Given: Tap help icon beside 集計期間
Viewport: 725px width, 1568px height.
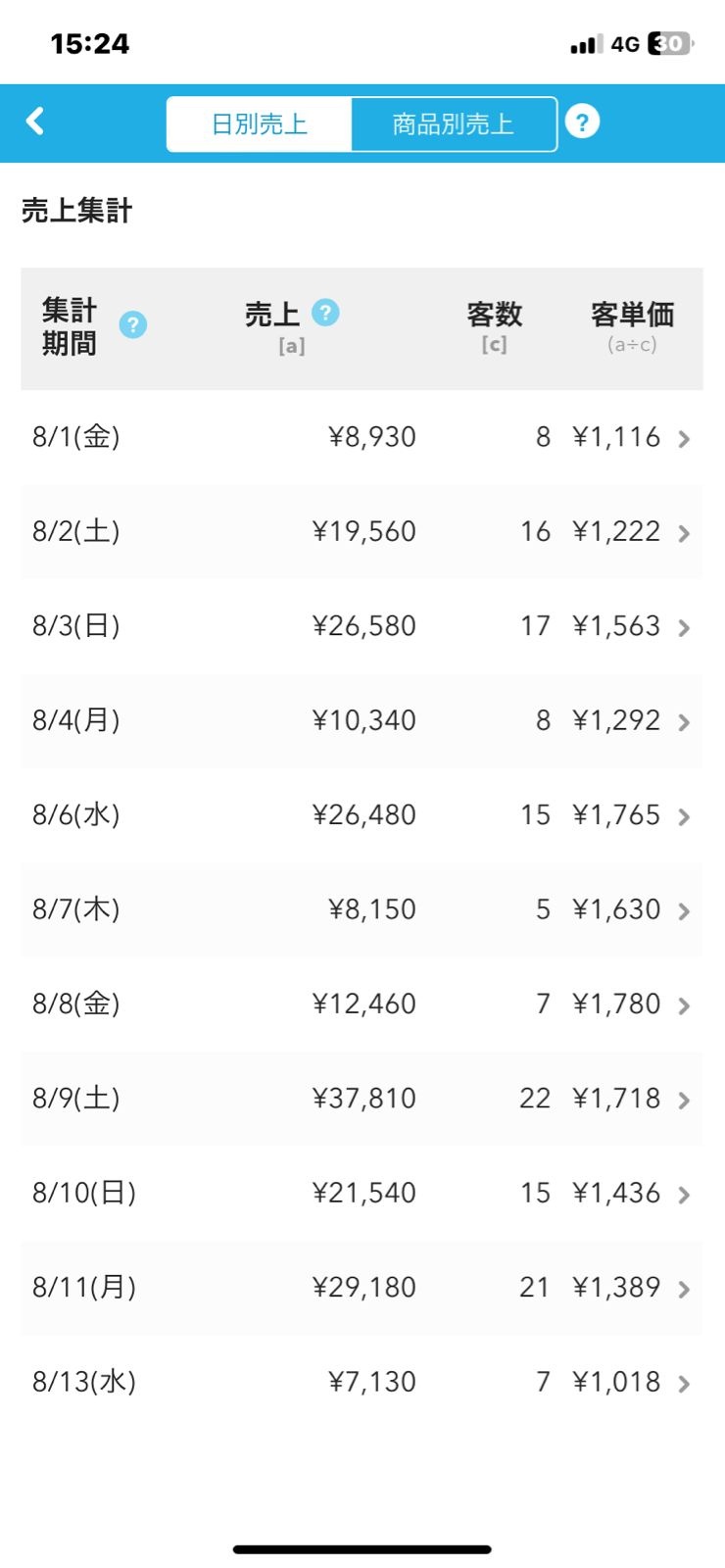Looking at the screenshot, I should (x=133, y=324).
